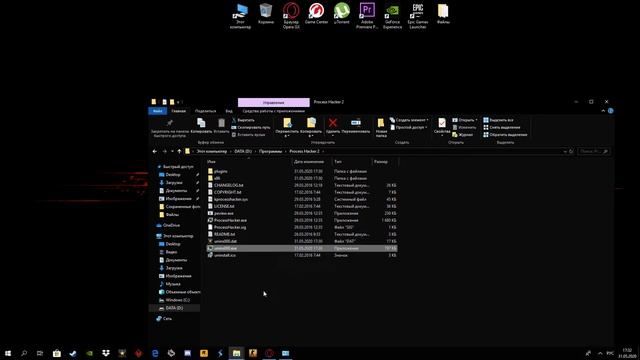Switch to the Home ribbon tab
Viewport: 640px width, 360px height.
coord(178,111)
